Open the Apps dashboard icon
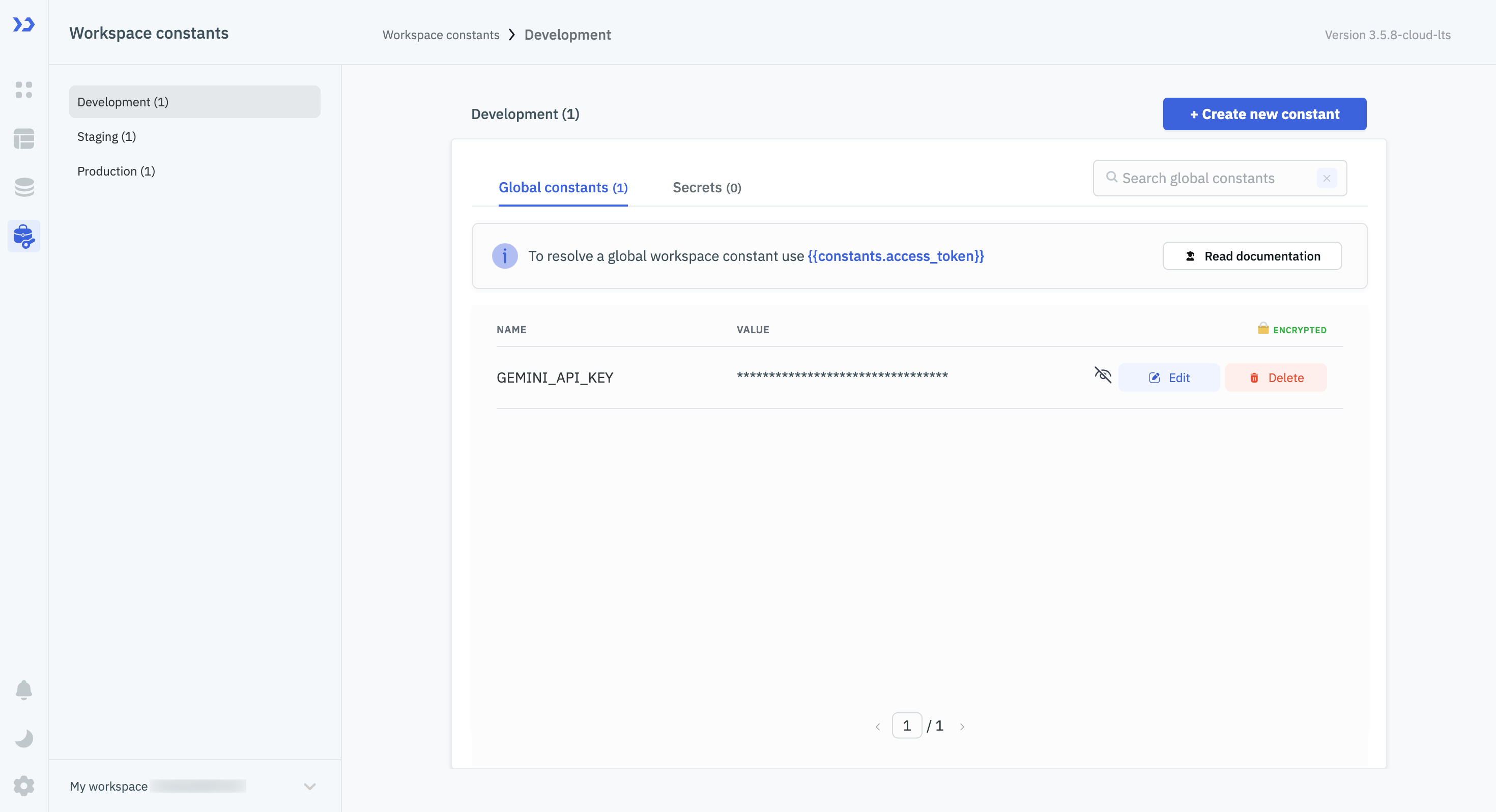The image size is (1496, 812). (x=24, y=90)
